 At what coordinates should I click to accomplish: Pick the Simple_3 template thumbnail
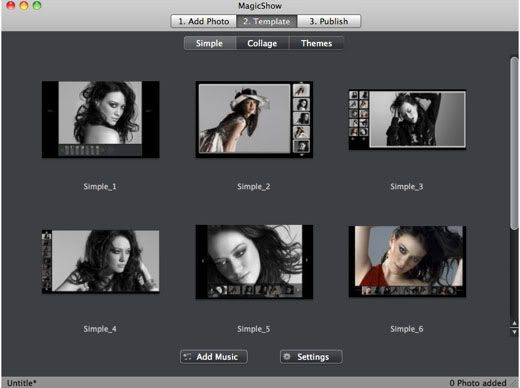click(x=407, y=119)
